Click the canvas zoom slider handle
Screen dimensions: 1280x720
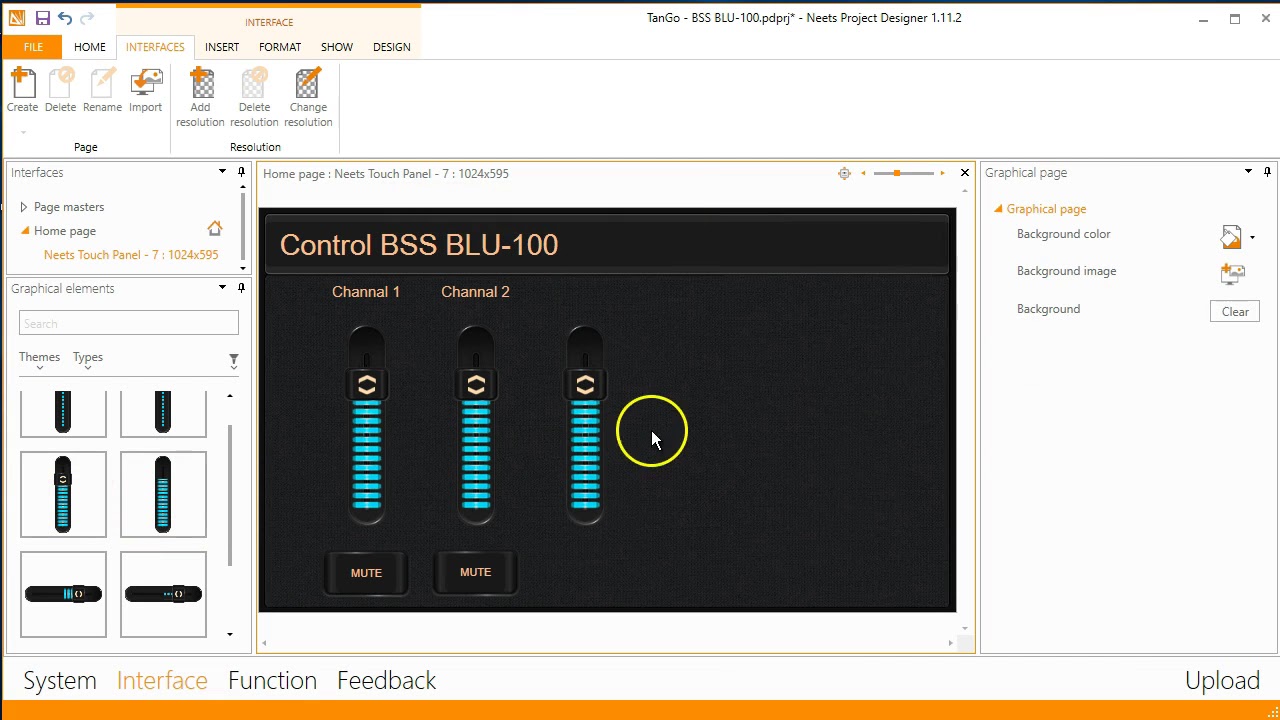tap(897, 173)
